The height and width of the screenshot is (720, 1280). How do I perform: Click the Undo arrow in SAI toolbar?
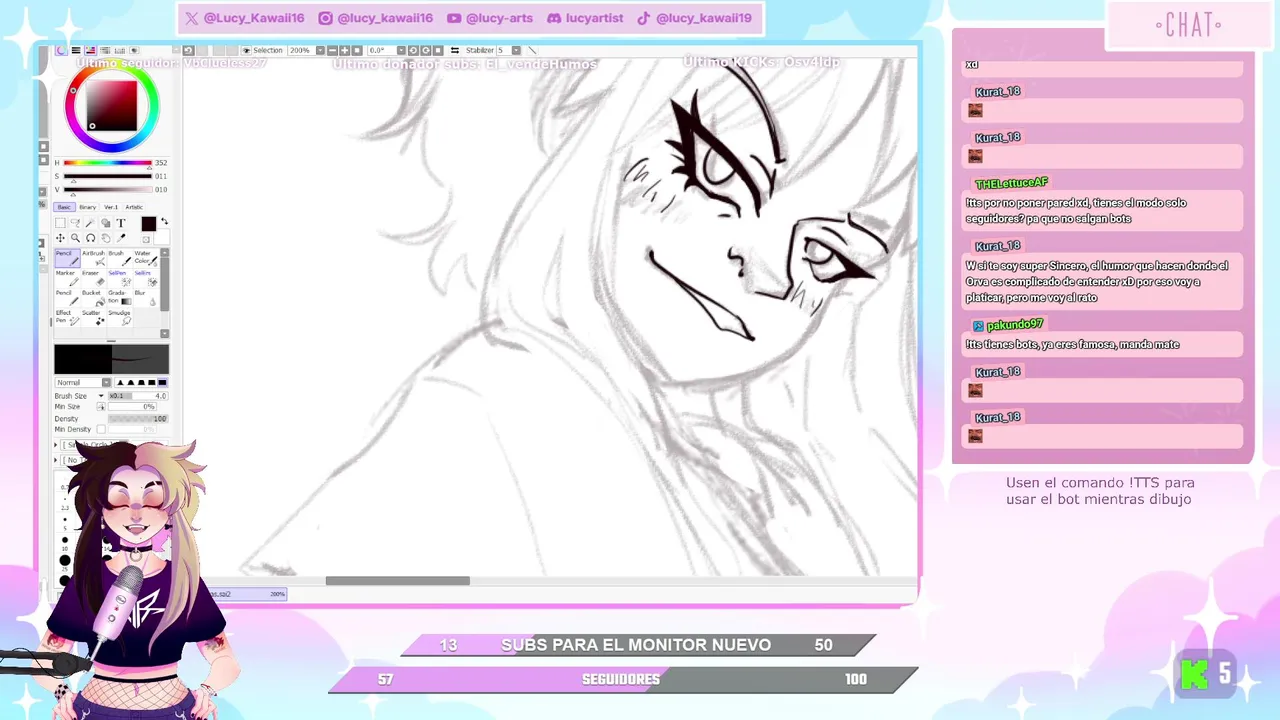[x=188, y=50]
